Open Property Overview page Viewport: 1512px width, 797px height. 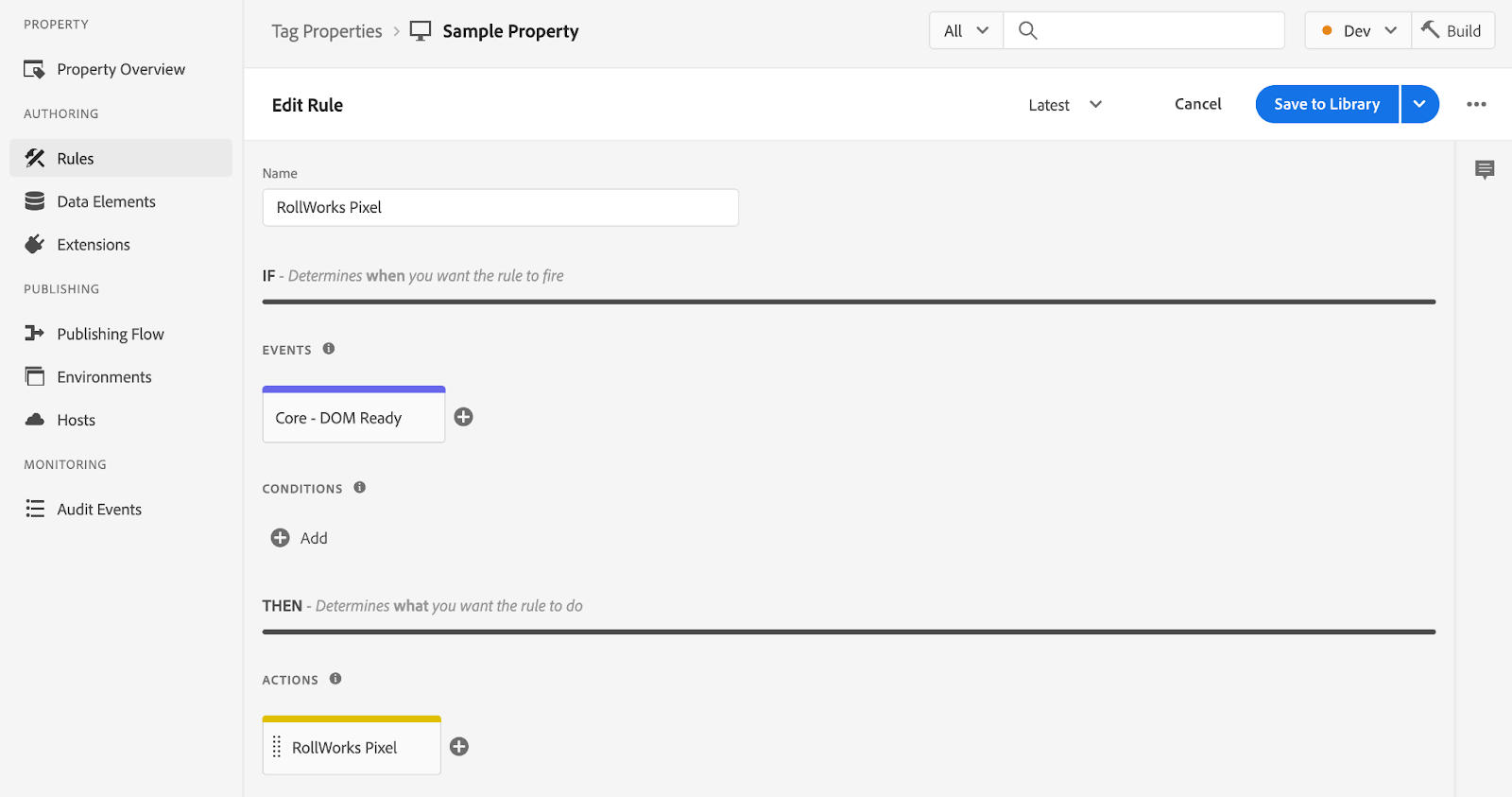121,69
